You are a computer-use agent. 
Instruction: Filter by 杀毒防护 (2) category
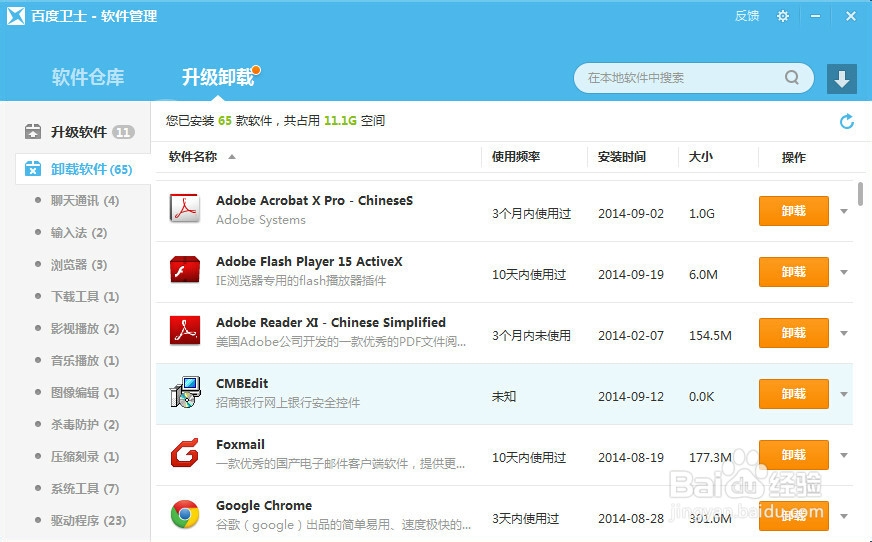point(85,424)
